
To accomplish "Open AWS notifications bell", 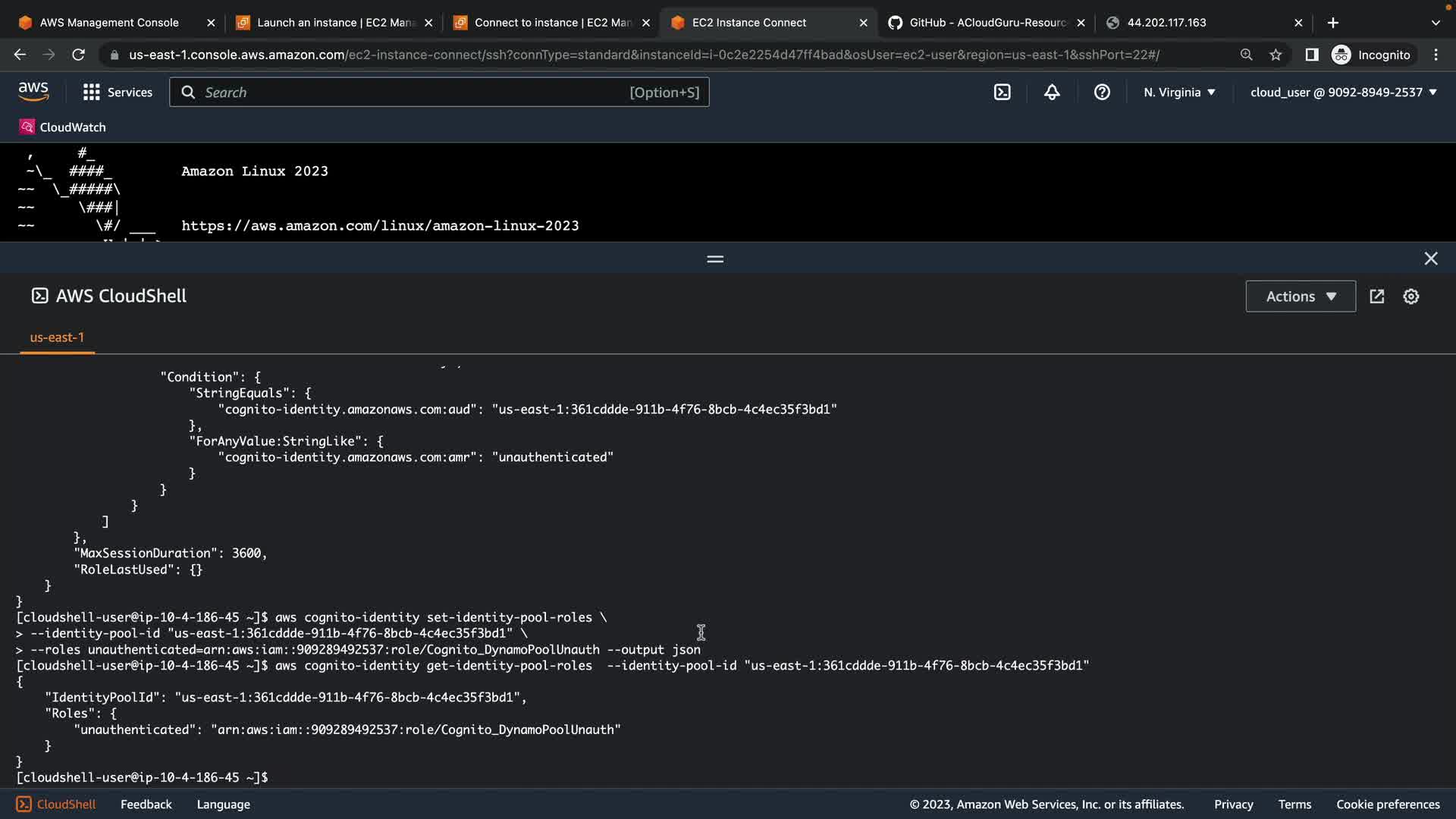I will pos(1052,93).
